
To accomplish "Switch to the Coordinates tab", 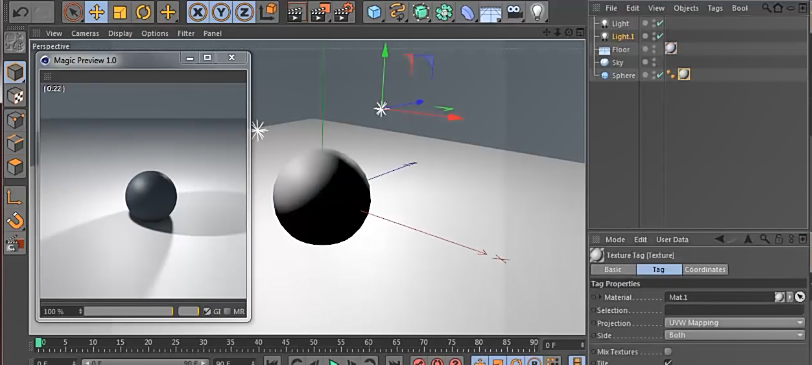I will [705, 270].
